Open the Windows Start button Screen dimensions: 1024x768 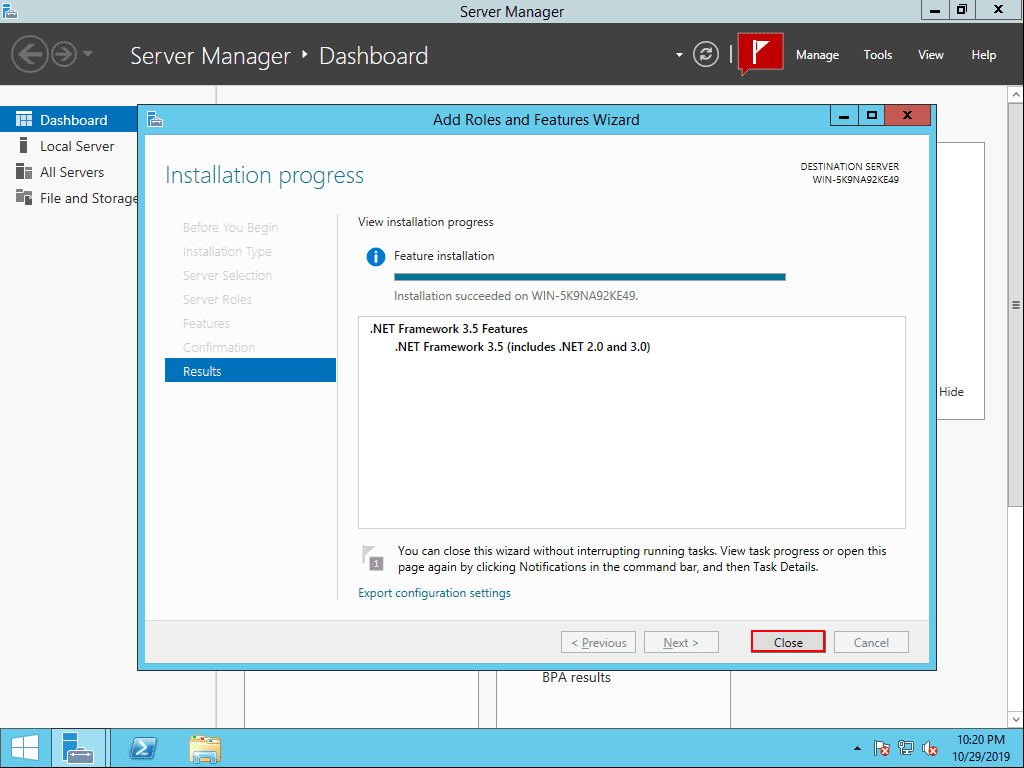pyautogui.click(x=25, y=748)
